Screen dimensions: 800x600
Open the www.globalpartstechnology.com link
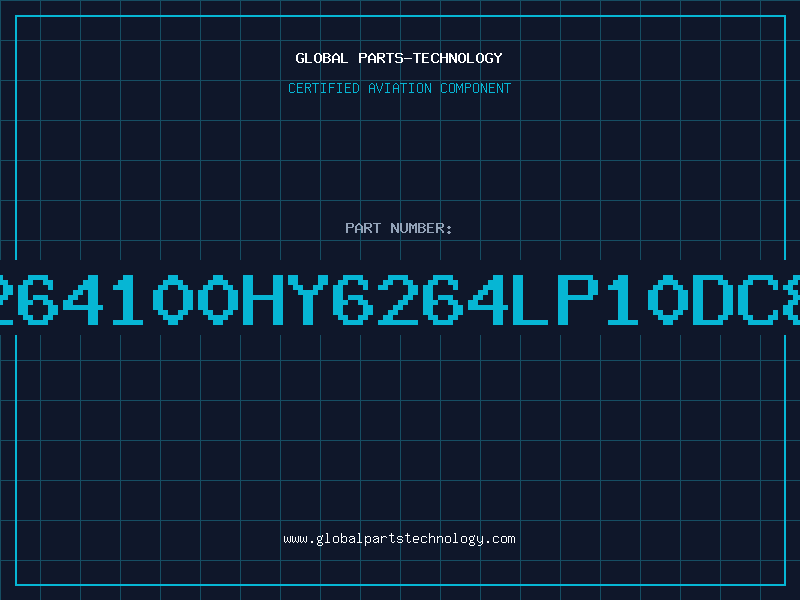[399, 539]
